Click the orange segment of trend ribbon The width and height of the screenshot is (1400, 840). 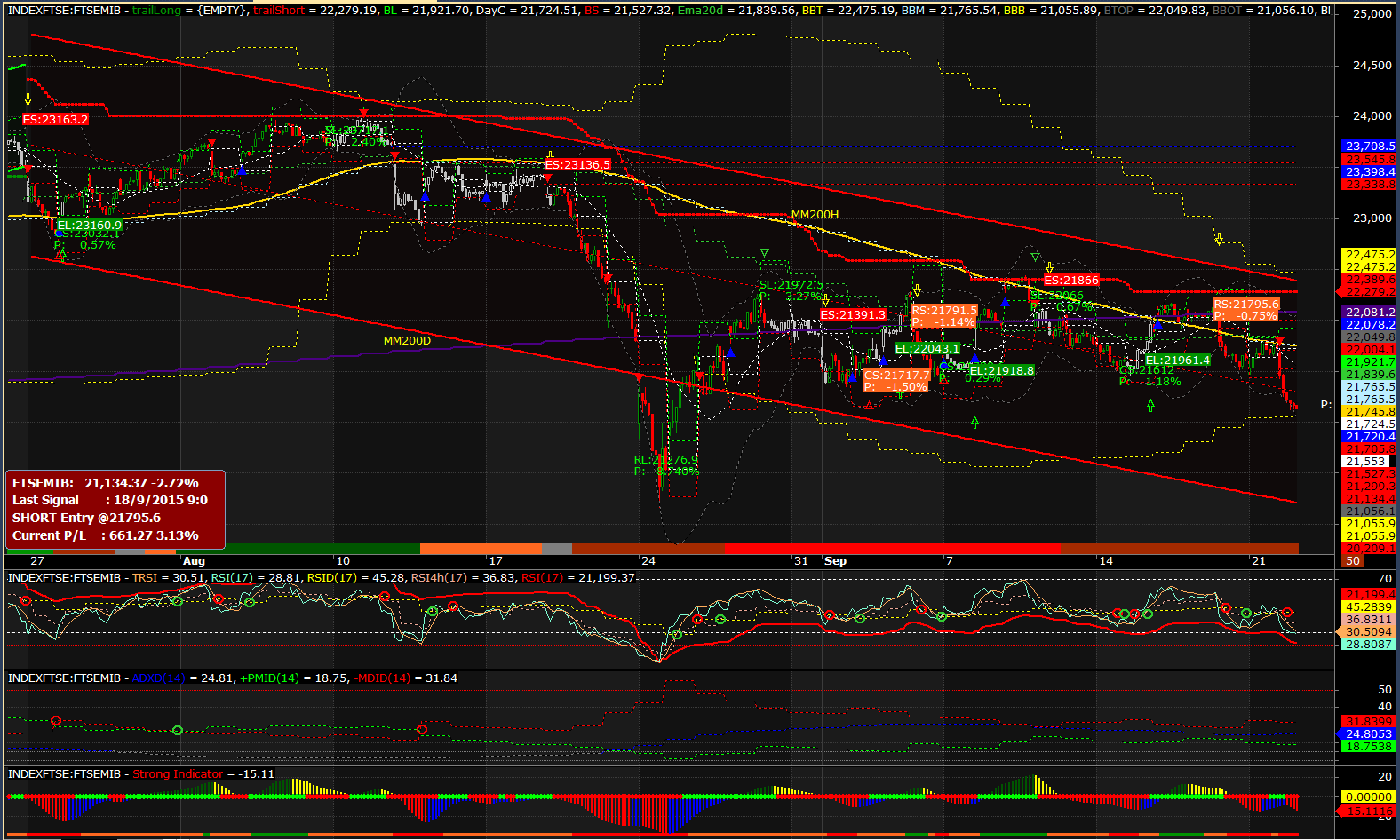481,549
